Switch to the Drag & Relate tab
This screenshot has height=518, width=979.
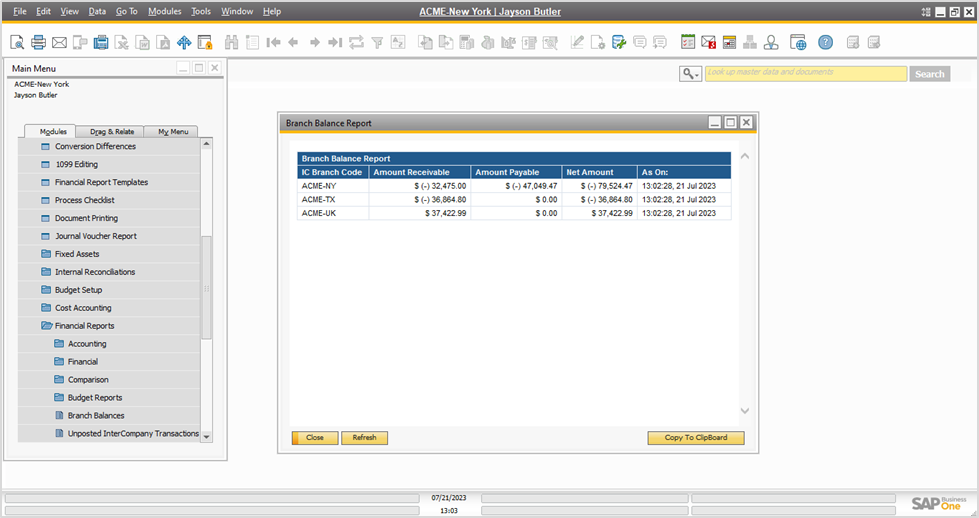(x=111, y=132)
